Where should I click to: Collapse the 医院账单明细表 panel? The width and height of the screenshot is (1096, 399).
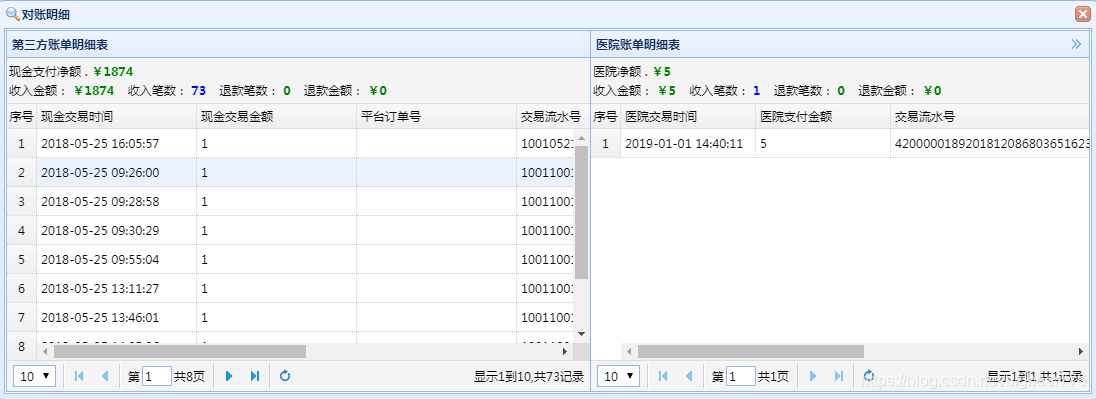tap(1076, 44)
